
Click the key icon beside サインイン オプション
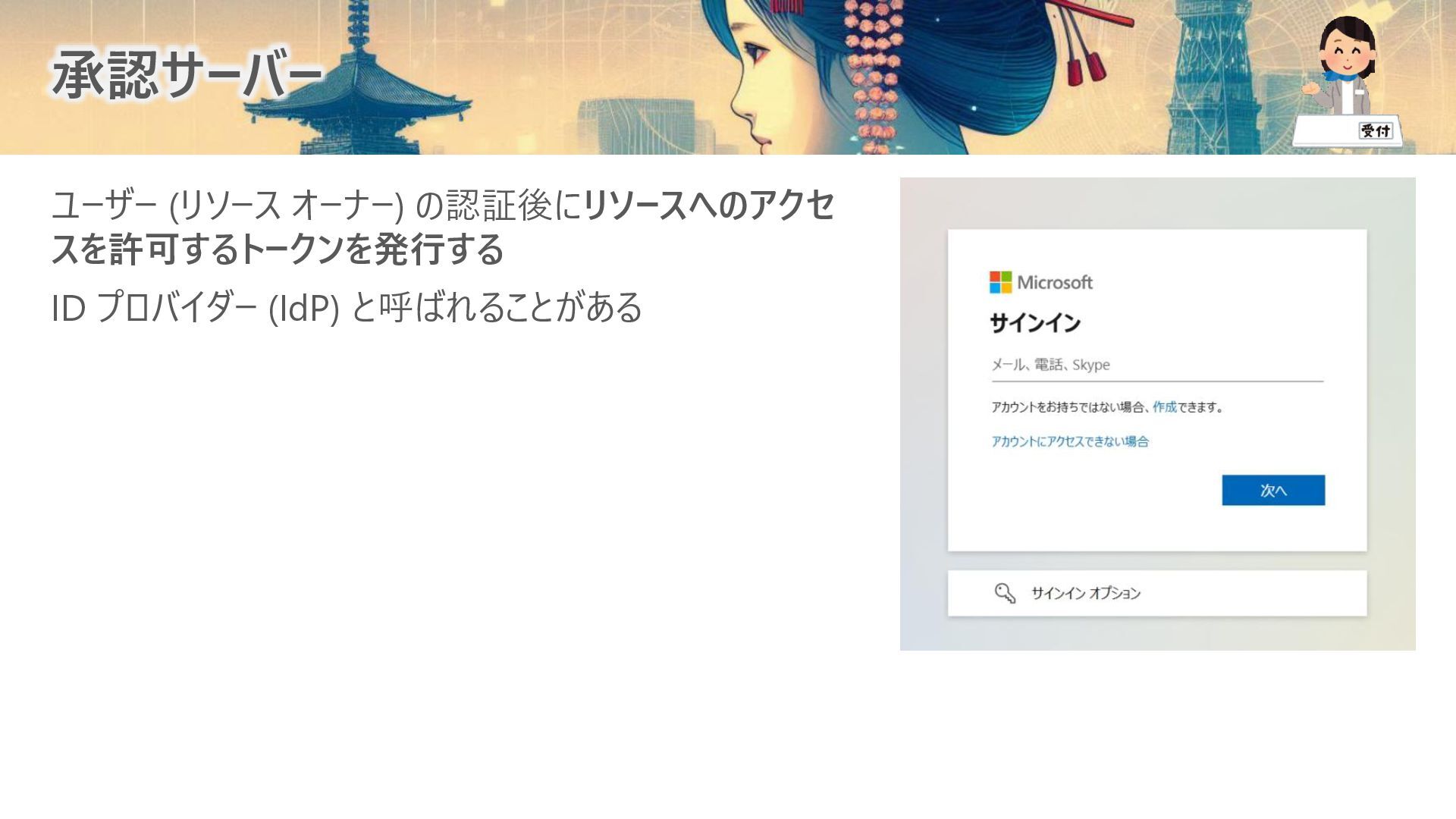click(x=1005, y=593)
